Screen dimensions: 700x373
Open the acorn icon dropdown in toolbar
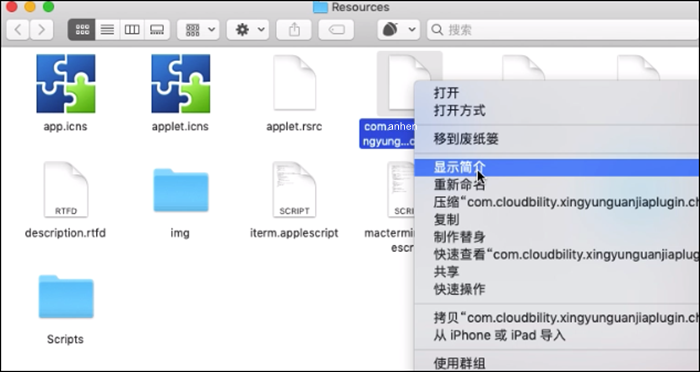click(399, 30)
